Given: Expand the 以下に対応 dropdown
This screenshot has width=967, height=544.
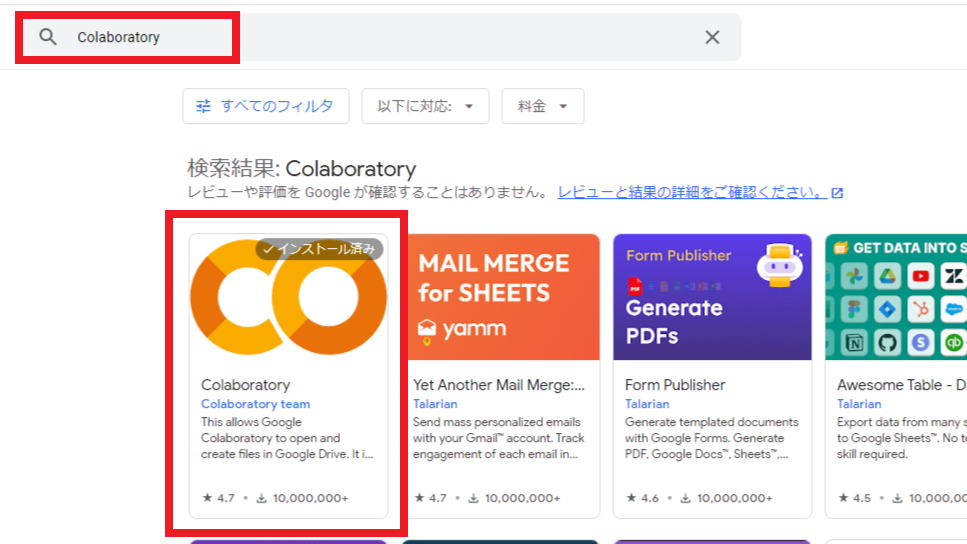Looking at the screenshot, I should point(425,106).
